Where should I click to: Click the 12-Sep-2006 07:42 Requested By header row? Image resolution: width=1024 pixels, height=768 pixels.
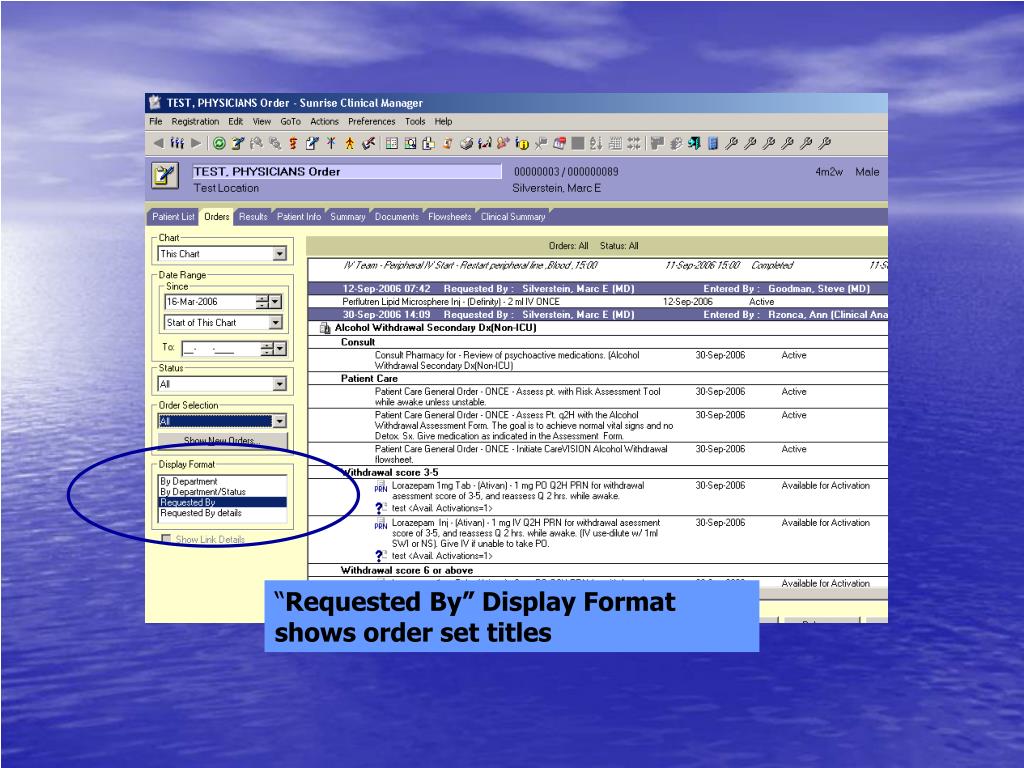598,289
